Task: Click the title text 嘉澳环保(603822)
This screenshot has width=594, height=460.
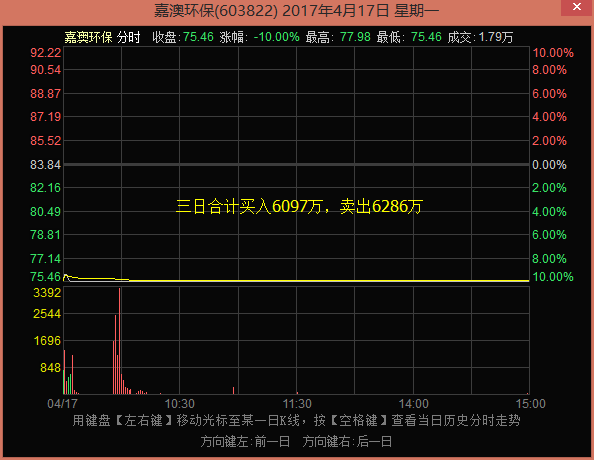Action: coord(216,11)
